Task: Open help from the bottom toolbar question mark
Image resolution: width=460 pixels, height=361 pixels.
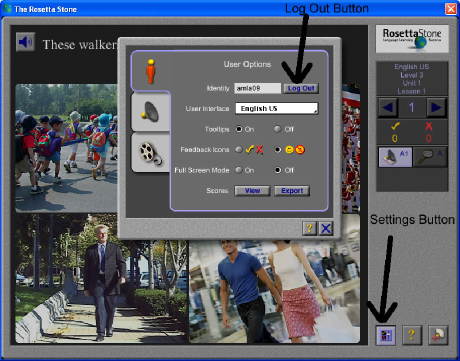Action: 412,335
